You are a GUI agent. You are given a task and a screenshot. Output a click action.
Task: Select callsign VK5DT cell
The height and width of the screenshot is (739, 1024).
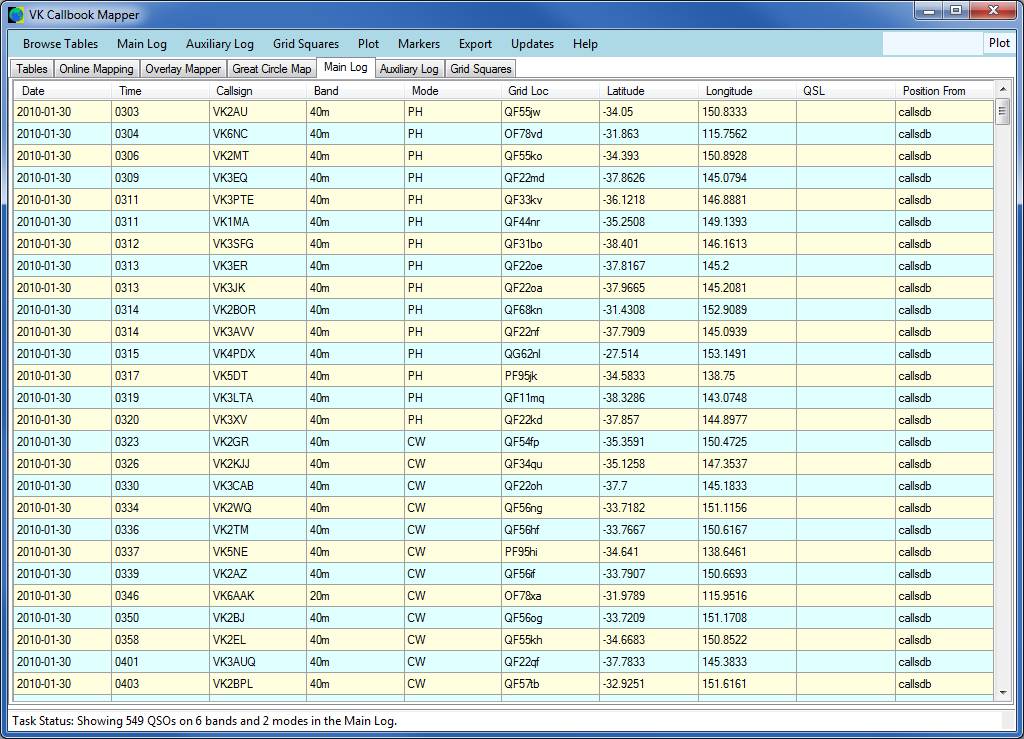[258, 375]
